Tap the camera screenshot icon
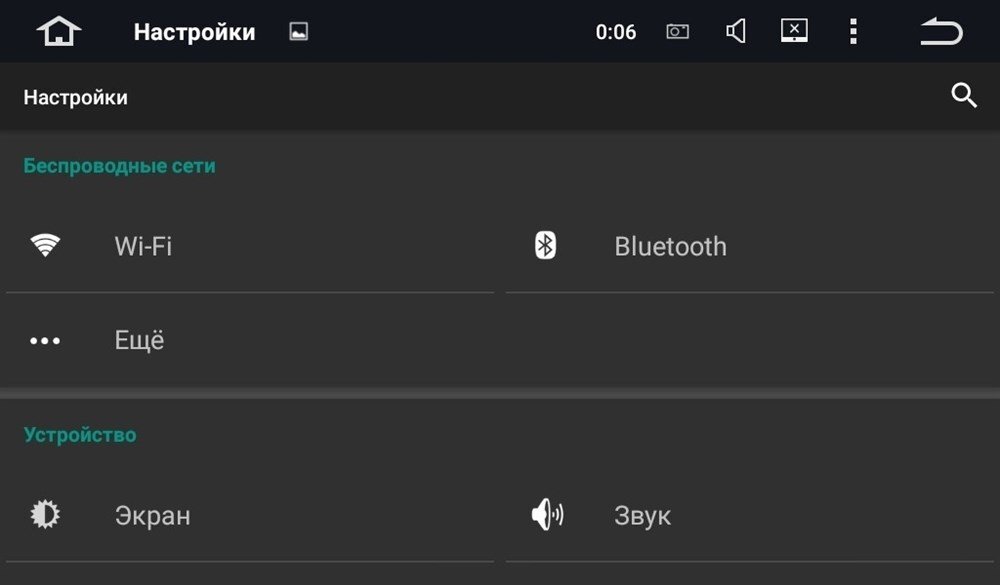This screenshot has height=585, width=1000. [x=678, y=32]
